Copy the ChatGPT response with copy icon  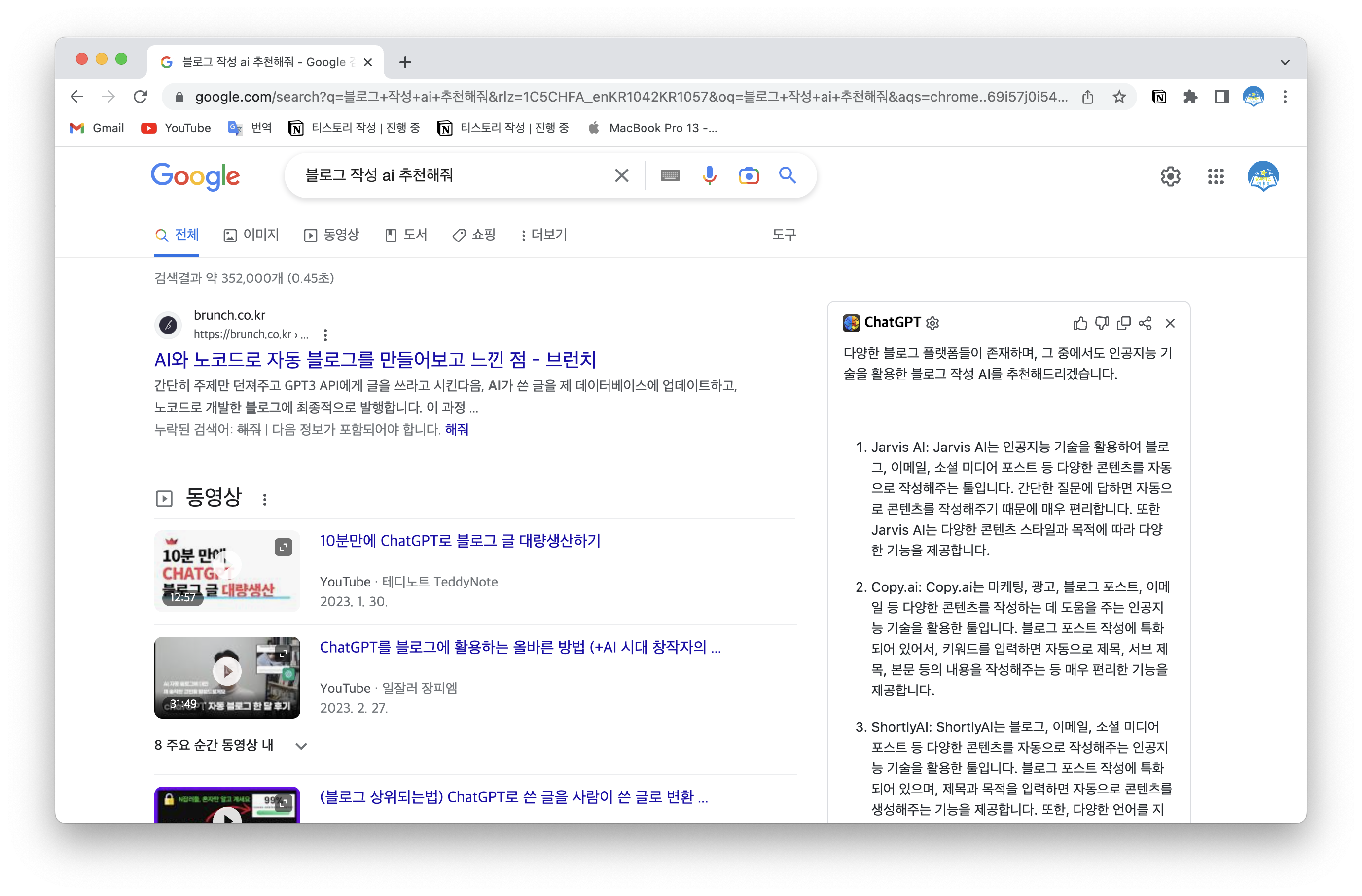coord(1123,324)
